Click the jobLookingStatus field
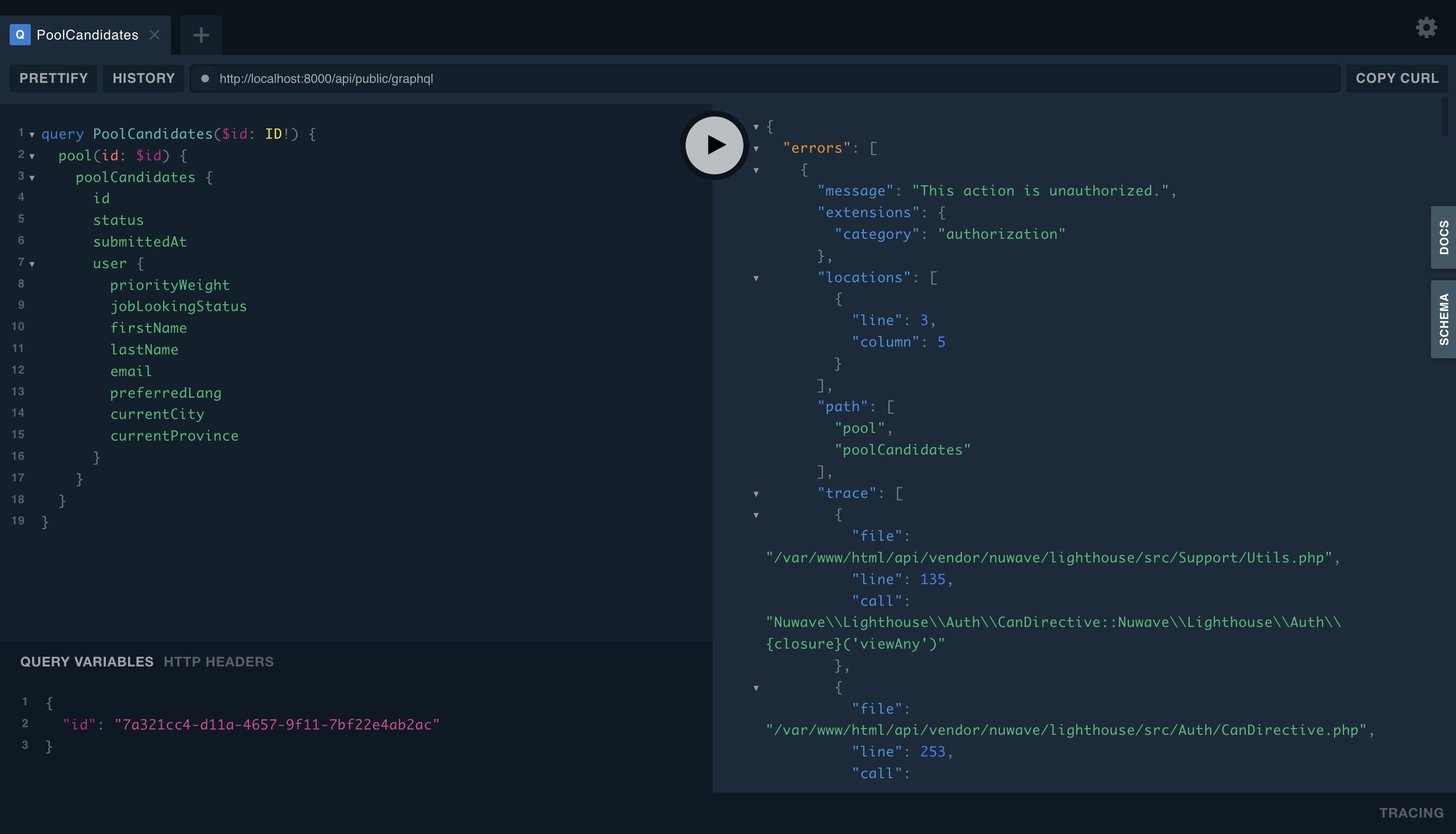This screenshot has height=834, width=1456. [x=178, y=306]
